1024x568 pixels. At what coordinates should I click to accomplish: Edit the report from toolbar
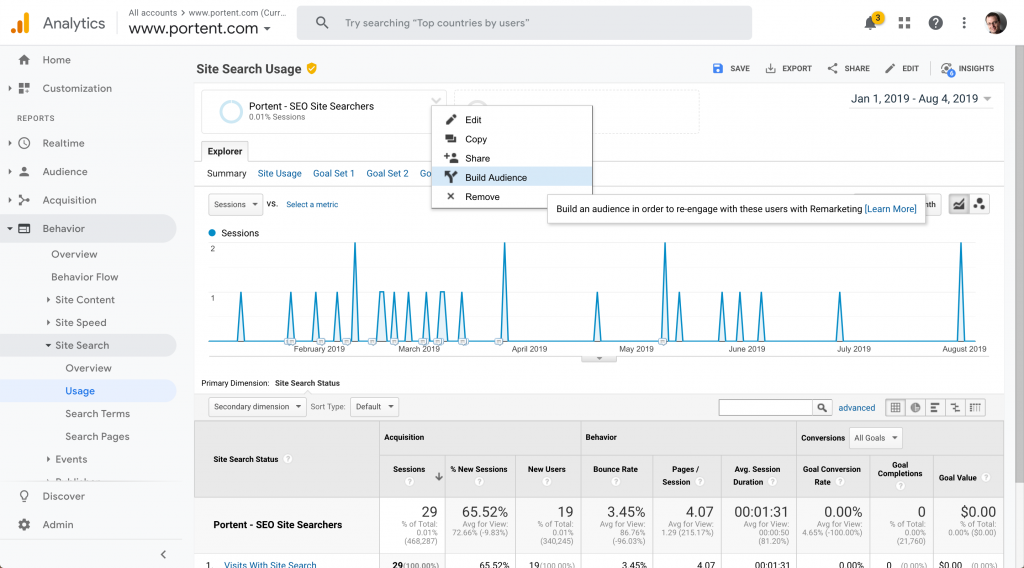(902, 69)
